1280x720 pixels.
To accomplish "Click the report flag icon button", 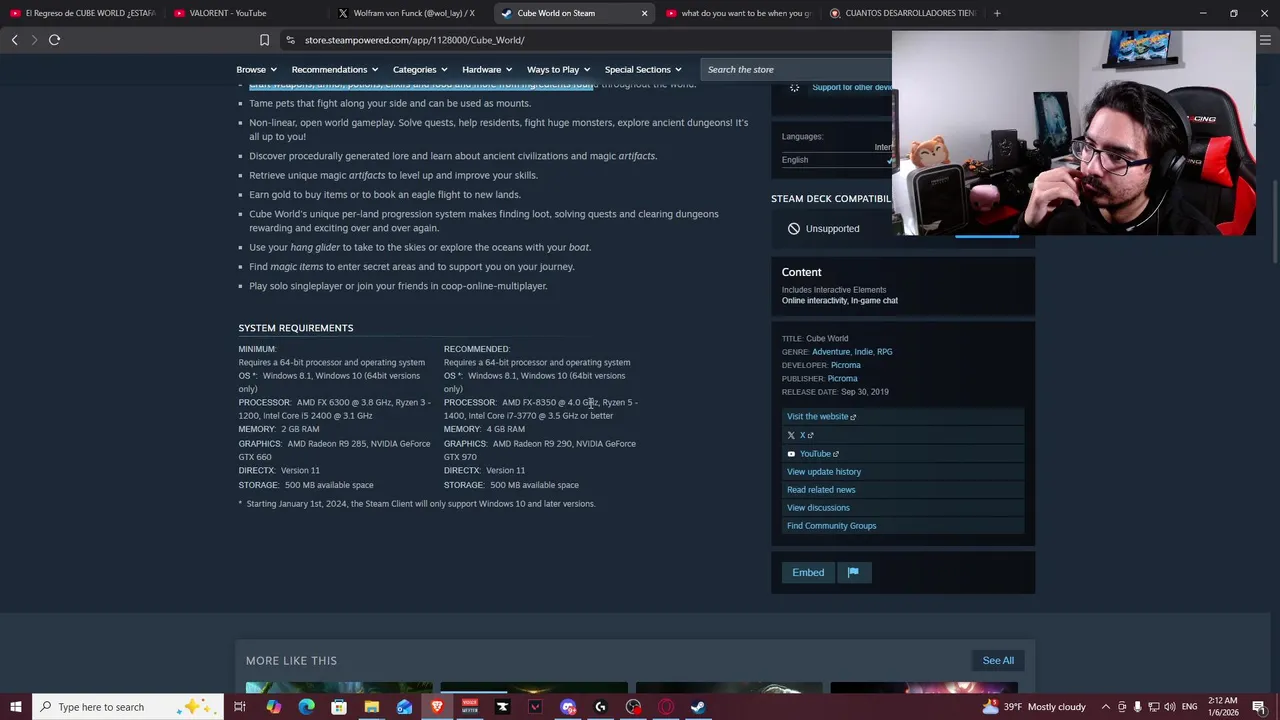I will (x=853, y=573).
